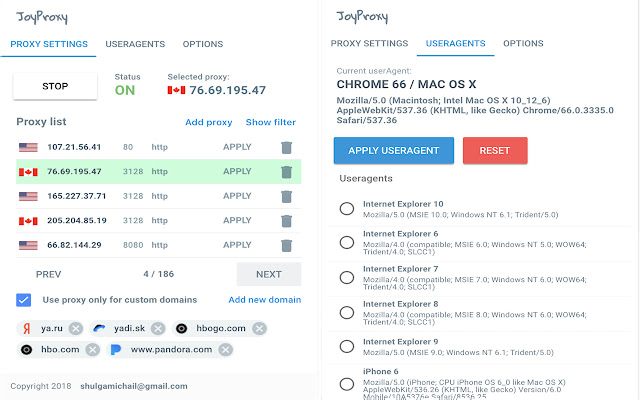The image size is (640, 400).
Task: Apply proxy 165.227.37.71
Action: (237, 196)
